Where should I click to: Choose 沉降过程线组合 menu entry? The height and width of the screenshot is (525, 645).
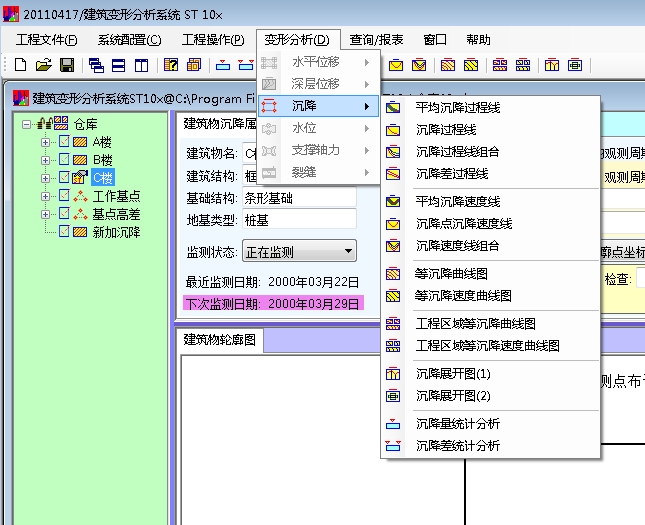click(x=490, y=152)
